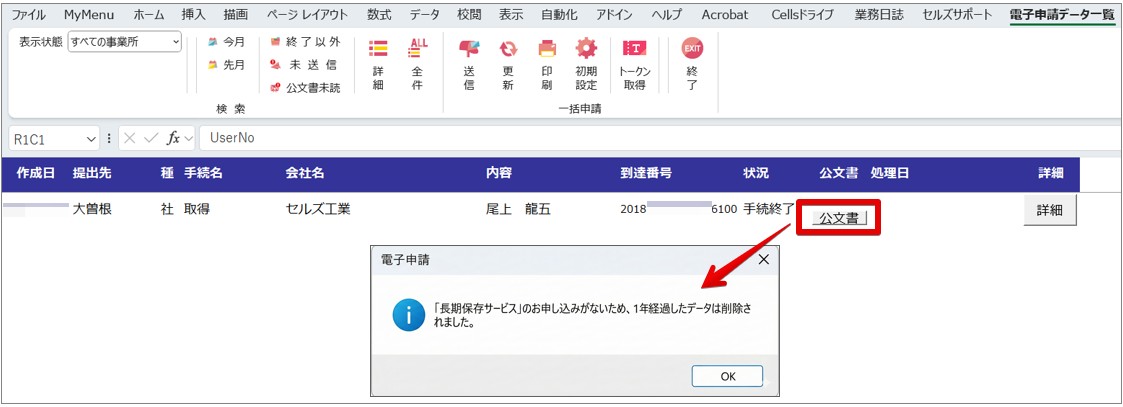Click the 作成日 column header
1123x407 pixels.
36,173
